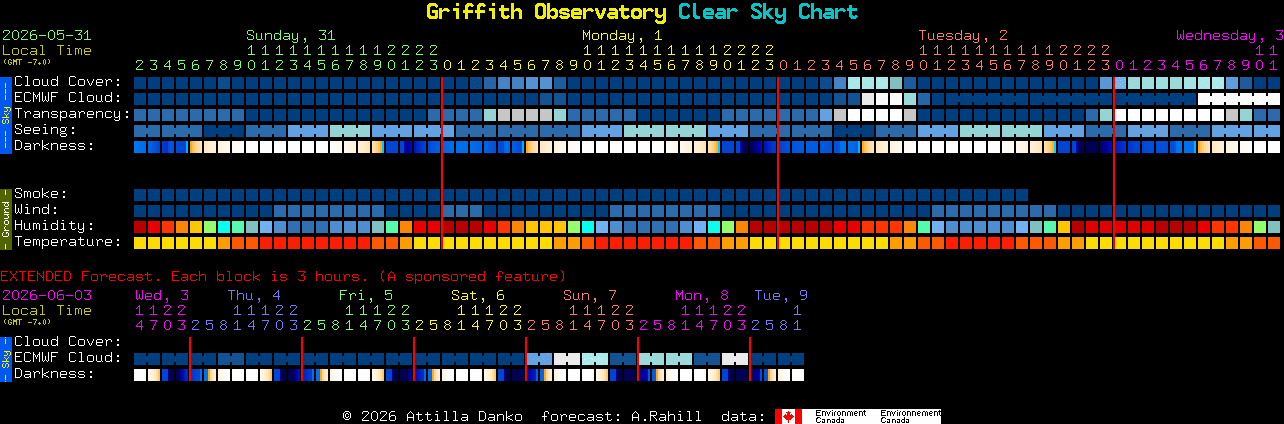Open the Transparency row label
The height and width of the screenshot is (424, 1284).
72,114
